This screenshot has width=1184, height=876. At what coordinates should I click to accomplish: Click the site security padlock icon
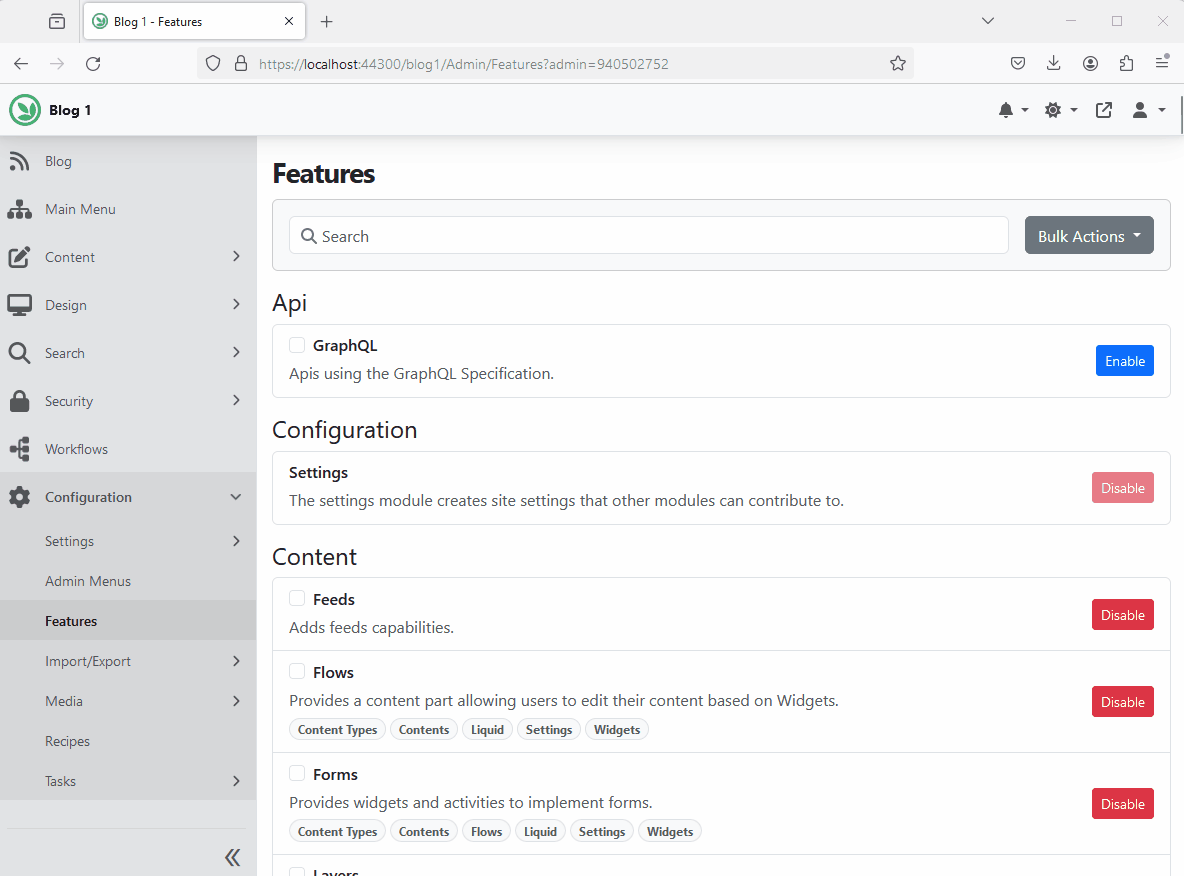coord(241,63)
